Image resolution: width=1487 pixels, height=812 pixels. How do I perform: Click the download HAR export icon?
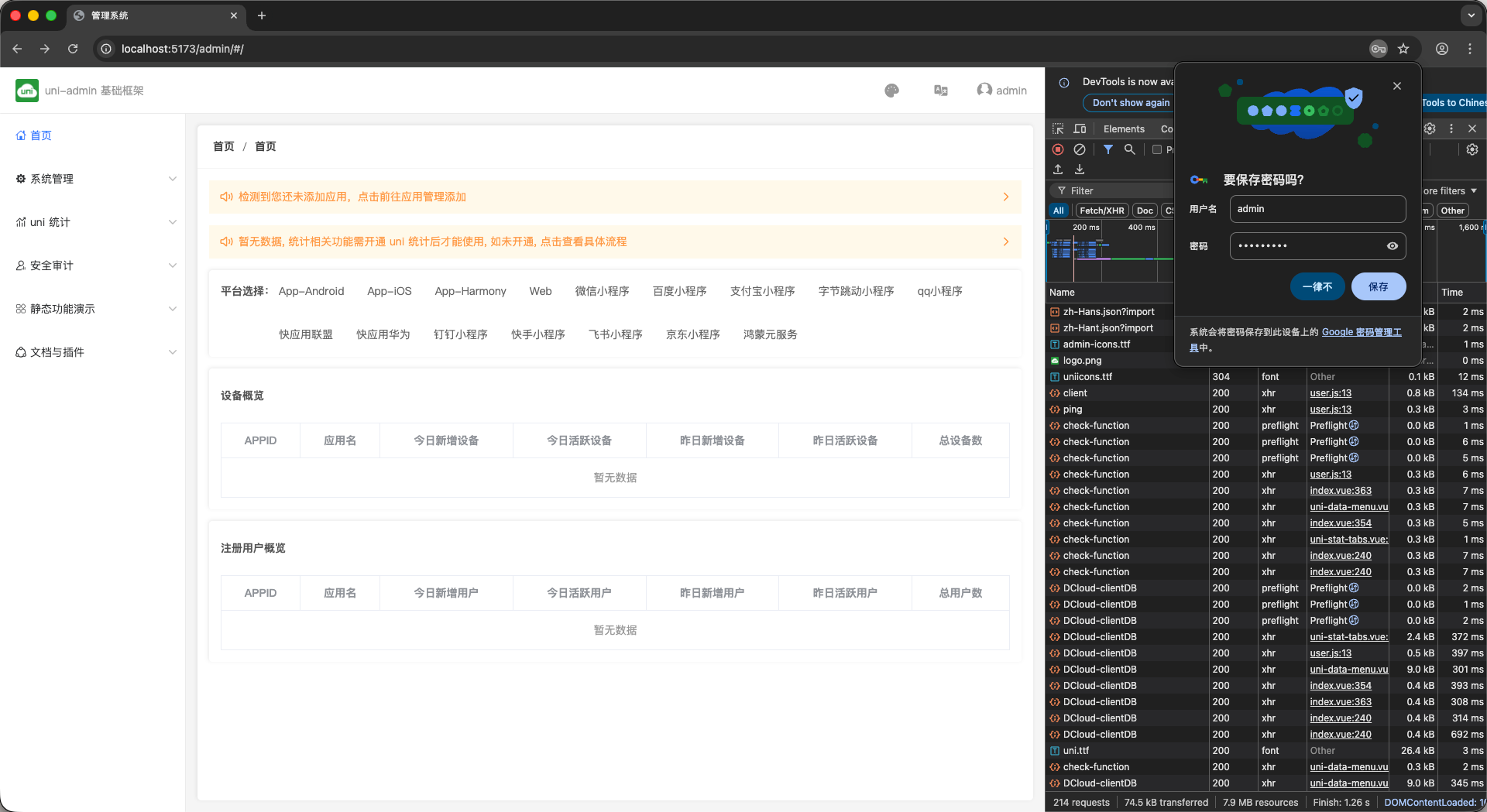(1080, 170)
